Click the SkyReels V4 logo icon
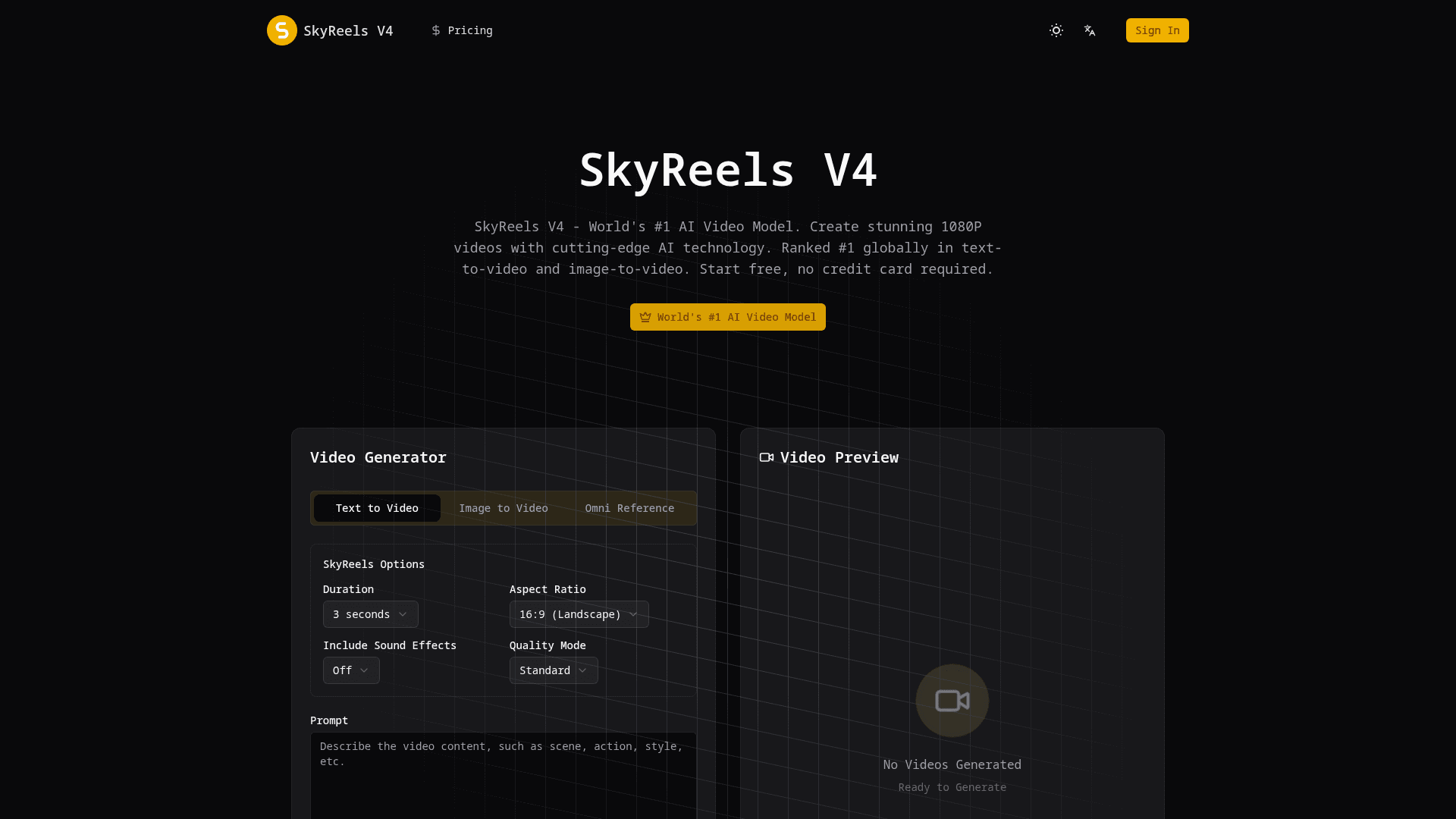Image resolution: width=1456 pixels, height=819 pixels. click(281, 30)
